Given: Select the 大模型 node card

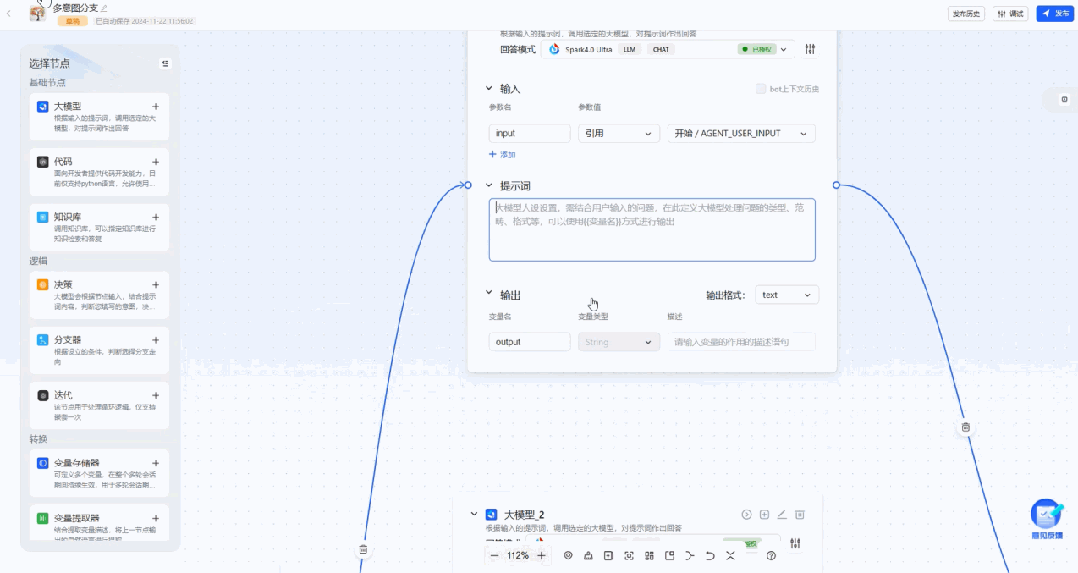Looking at the screenshot, I should coord(99,117).
